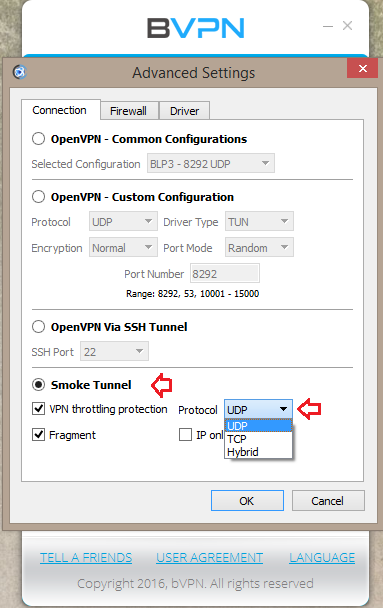The height and width of the screenshot is (608, 383).
Task: Choose OpenVPN Via SSH Tunnel radio button
Action: point(38,327)
